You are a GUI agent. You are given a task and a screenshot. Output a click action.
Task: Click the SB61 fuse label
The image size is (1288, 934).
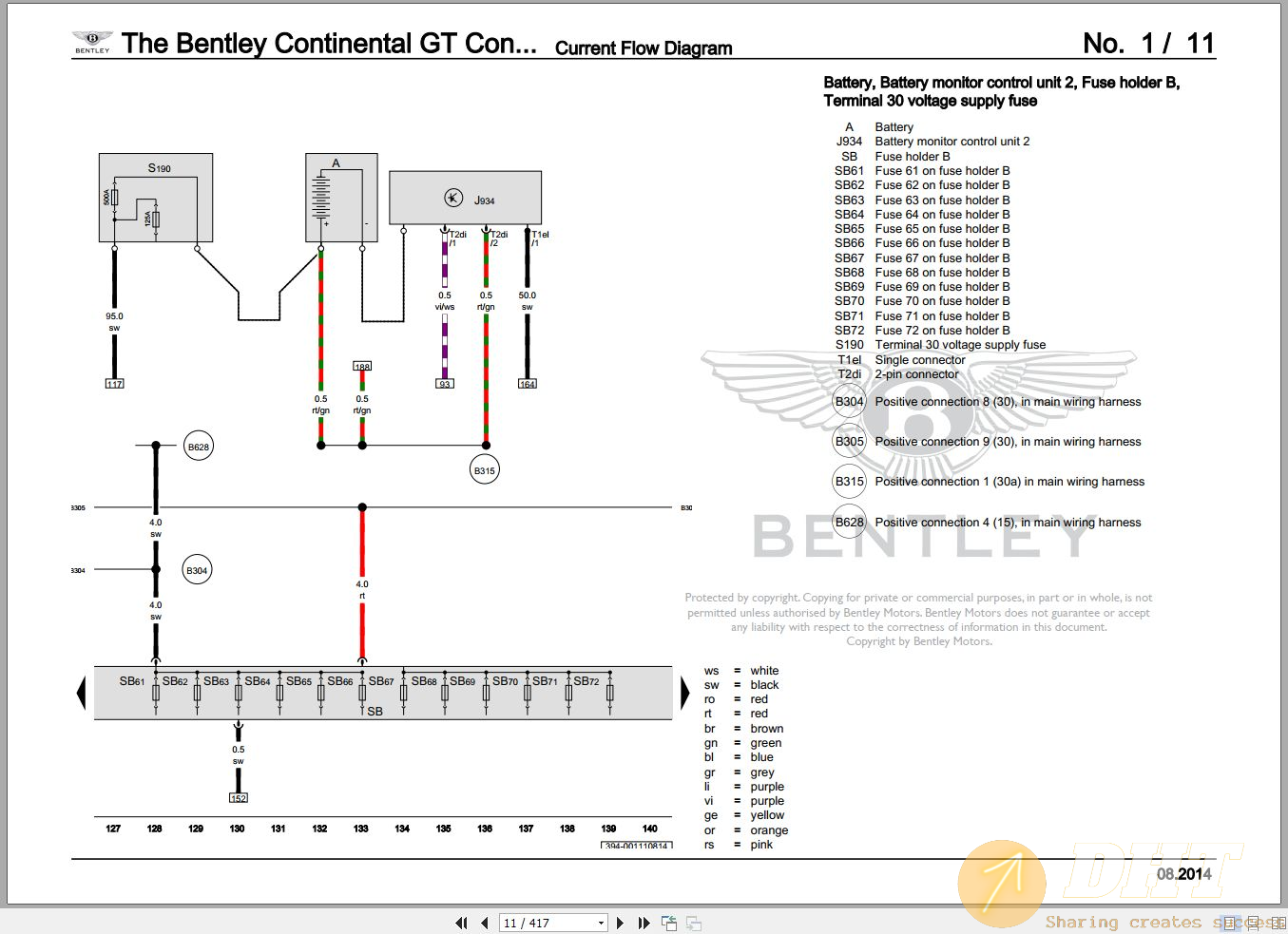[x=132, y=681]
